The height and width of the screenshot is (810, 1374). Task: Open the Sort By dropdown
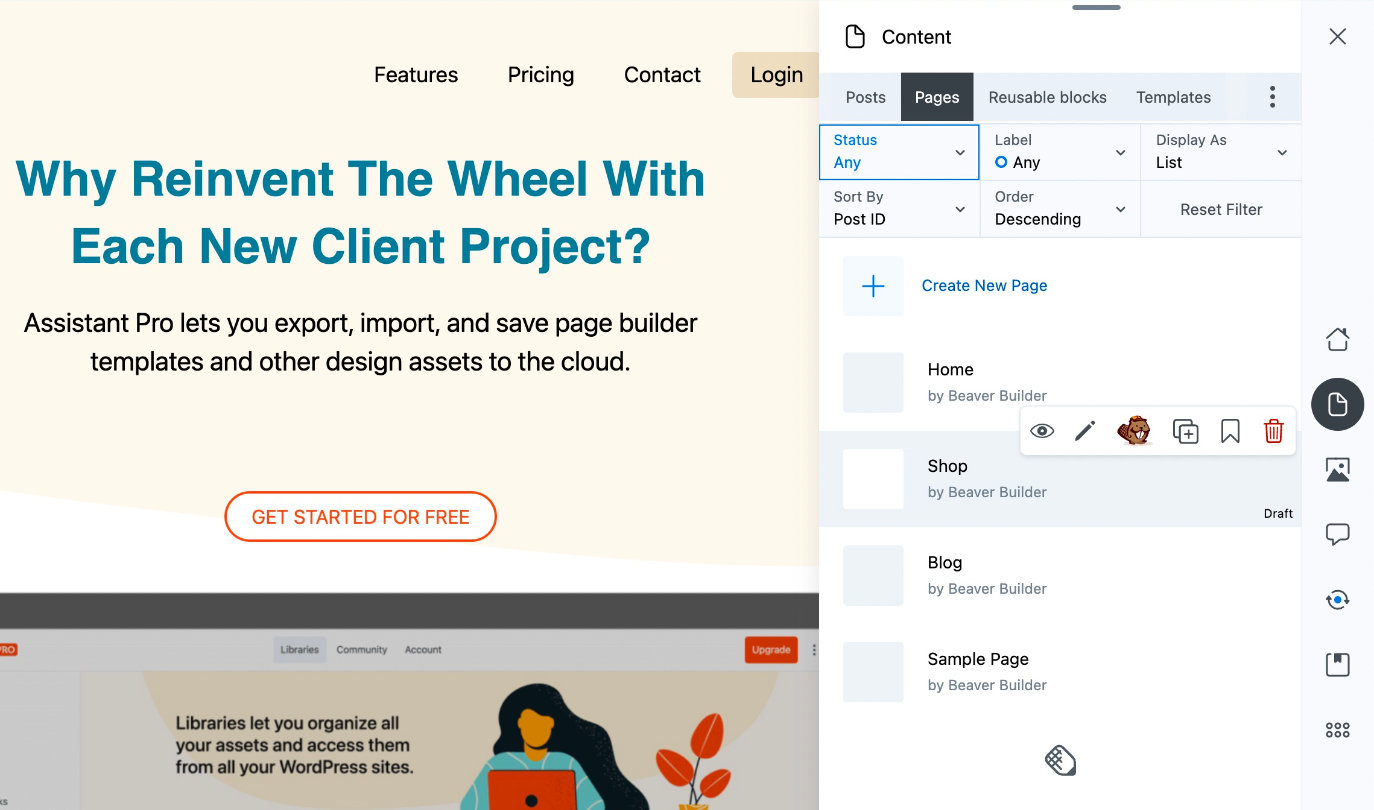tap(898, 209)
